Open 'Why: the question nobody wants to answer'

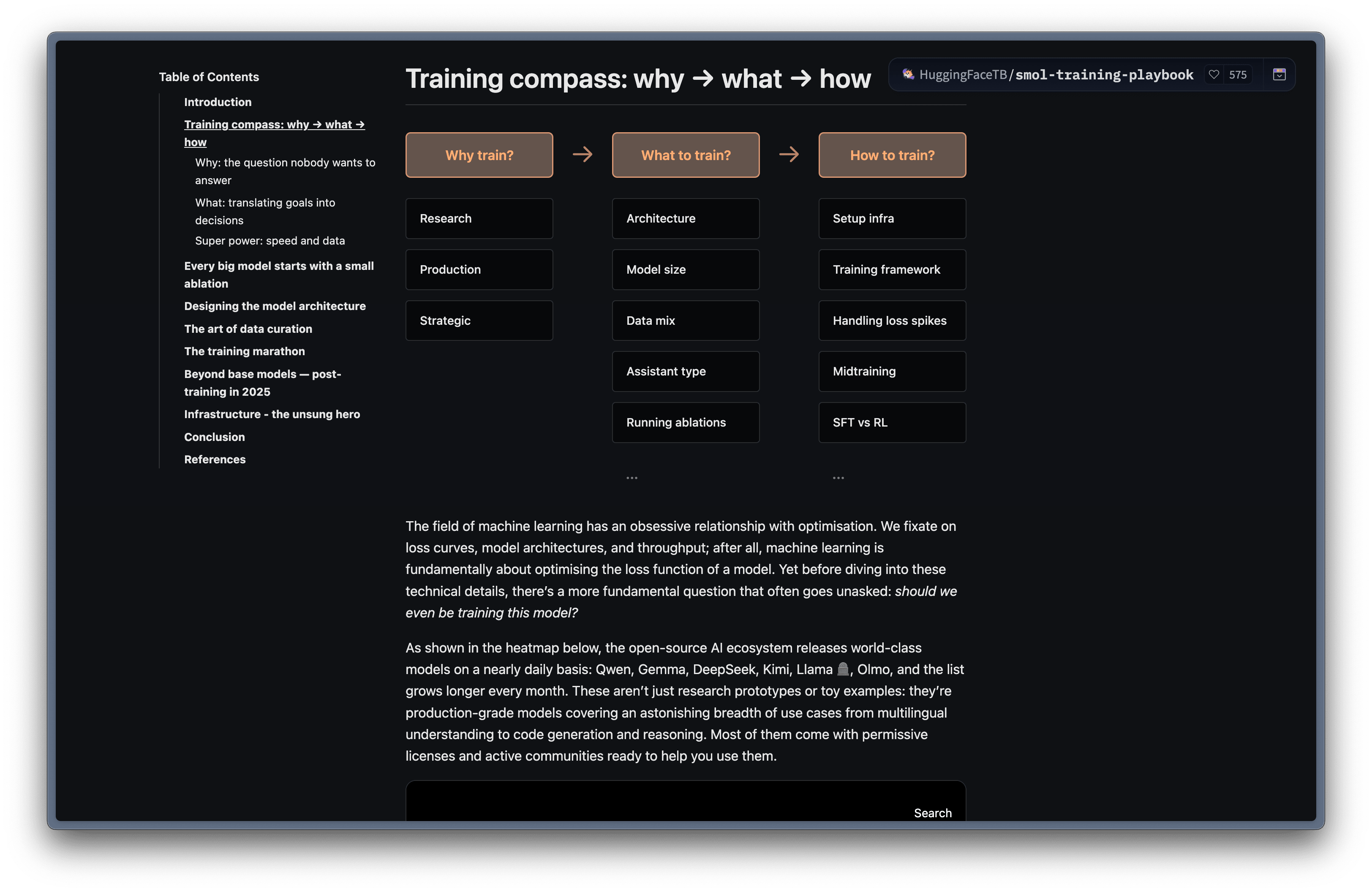[285, 171]
